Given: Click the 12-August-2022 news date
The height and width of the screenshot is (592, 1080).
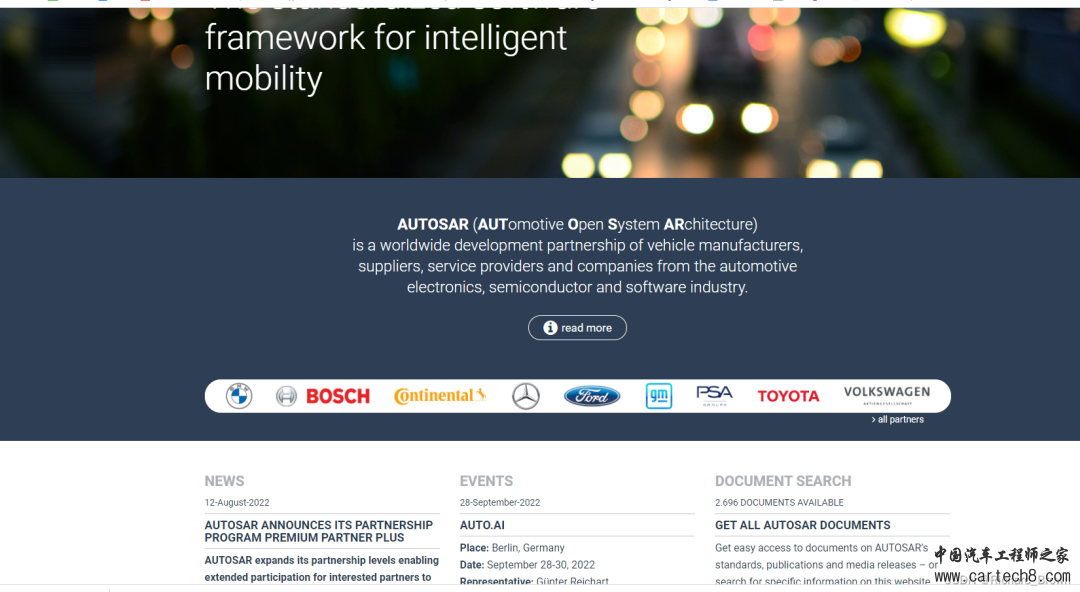Looking at the screenshot, I should click(x=237, y=502).
